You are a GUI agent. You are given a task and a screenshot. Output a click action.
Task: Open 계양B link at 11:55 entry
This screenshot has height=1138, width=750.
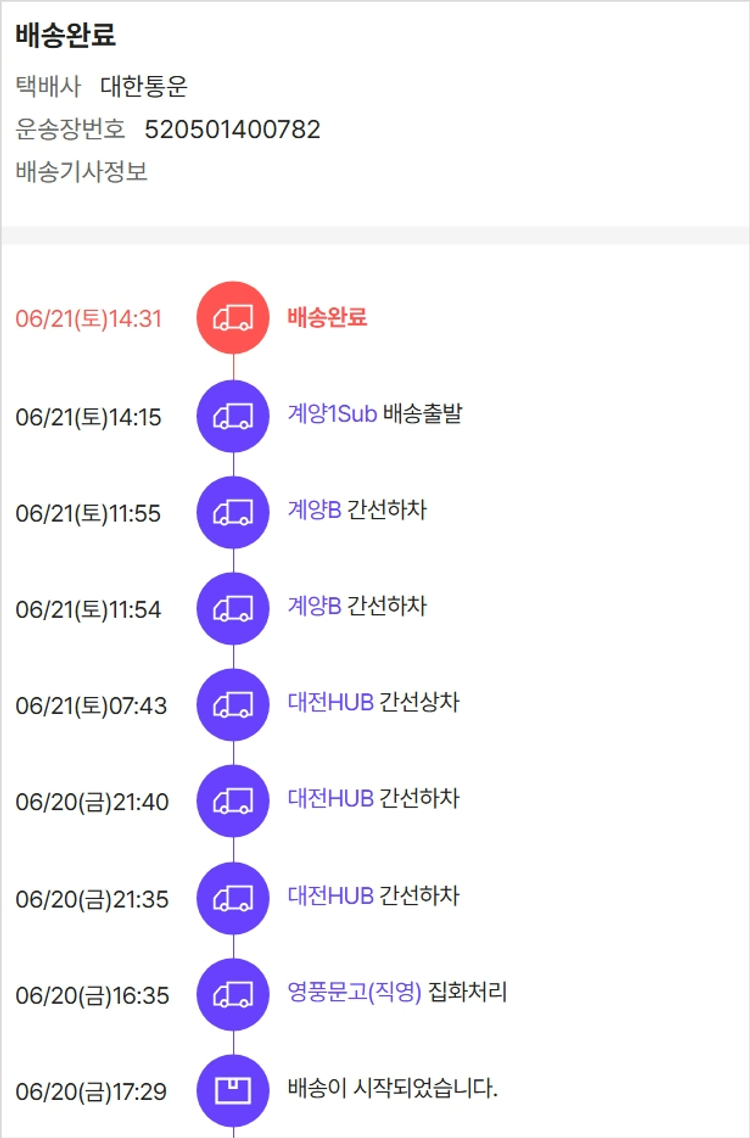pyautogui.click(x=314, y=510)
